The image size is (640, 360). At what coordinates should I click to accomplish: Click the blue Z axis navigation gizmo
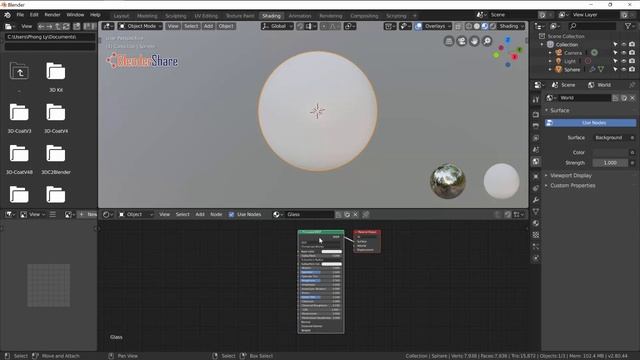click(x=508, y=40)
